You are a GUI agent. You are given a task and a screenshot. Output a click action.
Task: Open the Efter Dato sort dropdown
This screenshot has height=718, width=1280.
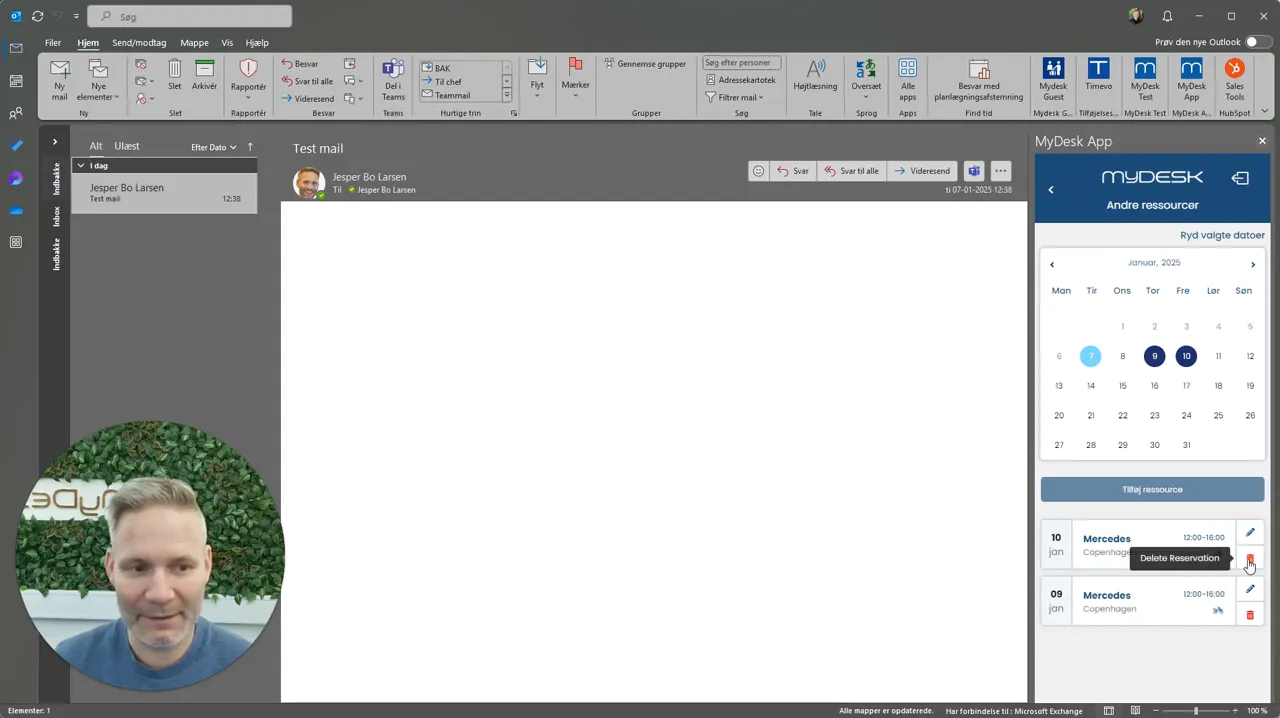tap(214, 147)
